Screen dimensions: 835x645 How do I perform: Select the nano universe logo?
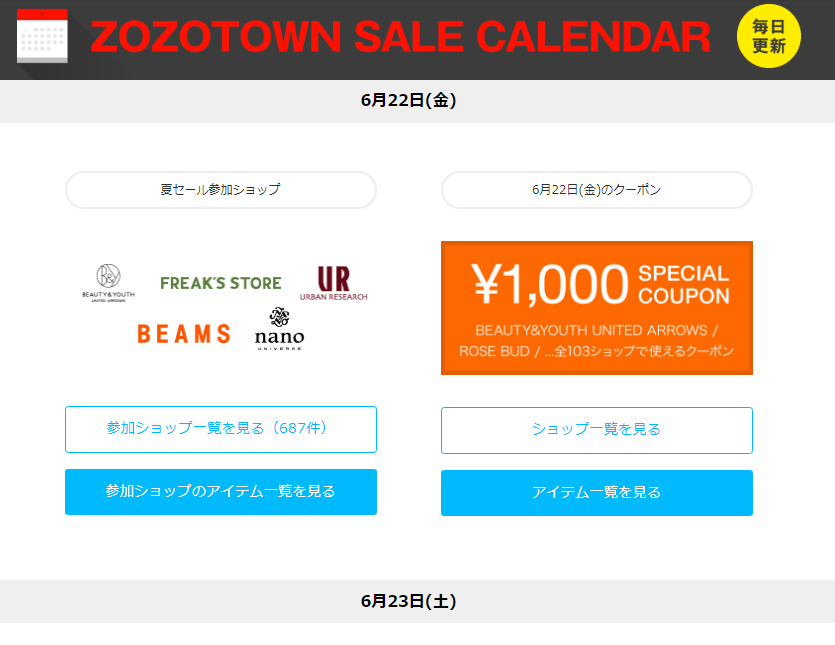[x=279, y=329]
